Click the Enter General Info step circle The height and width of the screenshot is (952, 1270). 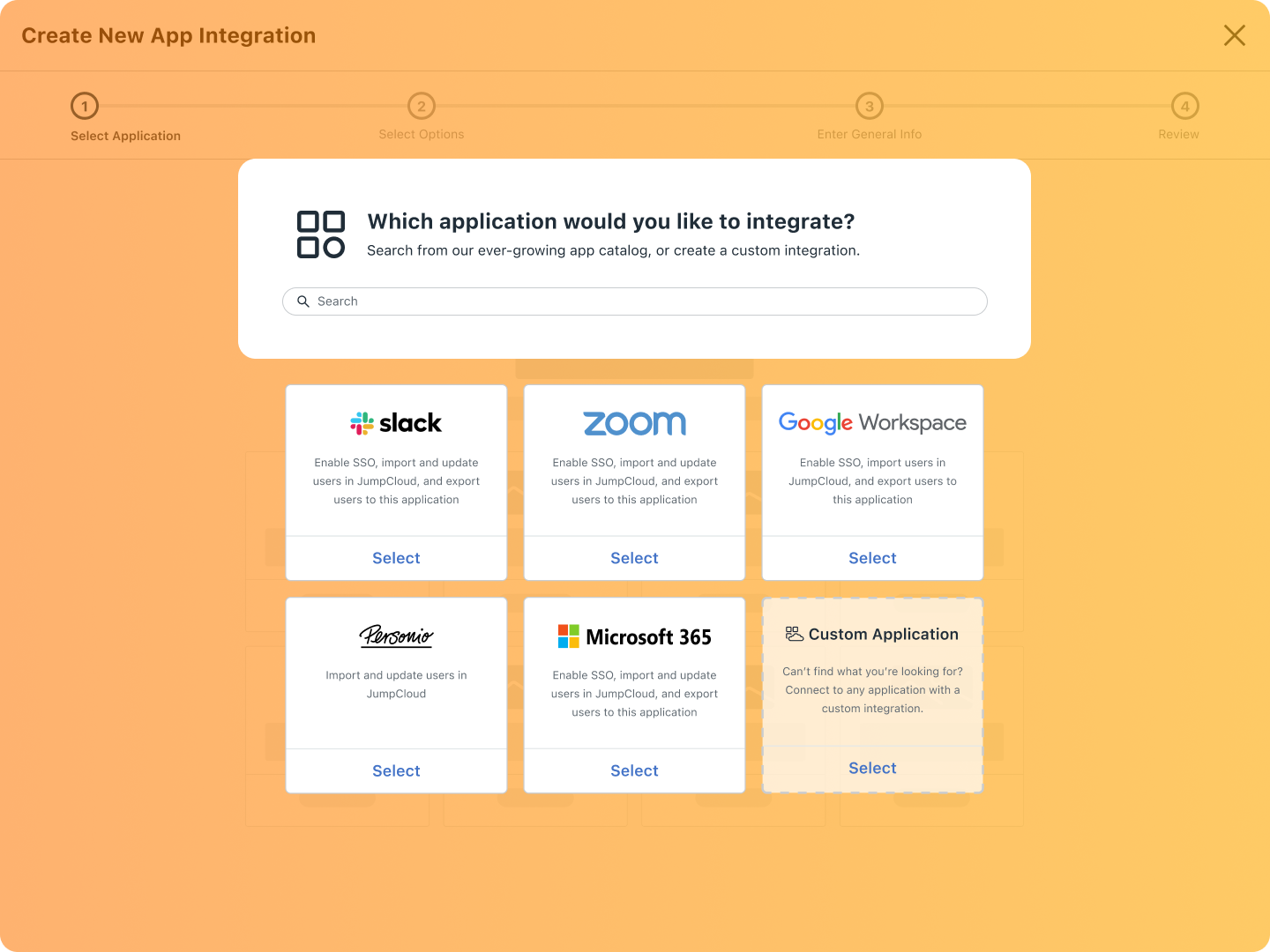coord(869,105)
